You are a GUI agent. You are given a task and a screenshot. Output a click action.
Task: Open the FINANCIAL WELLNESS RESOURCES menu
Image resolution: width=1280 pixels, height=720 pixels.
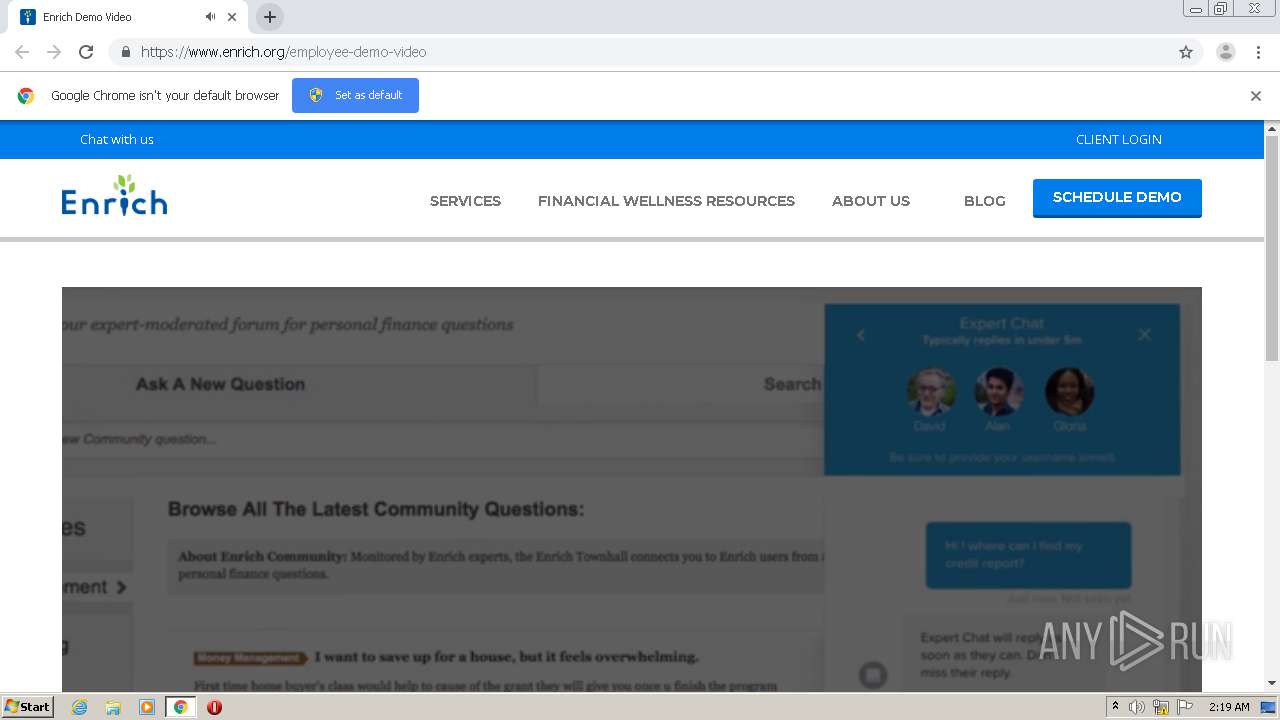click(666, 201)
